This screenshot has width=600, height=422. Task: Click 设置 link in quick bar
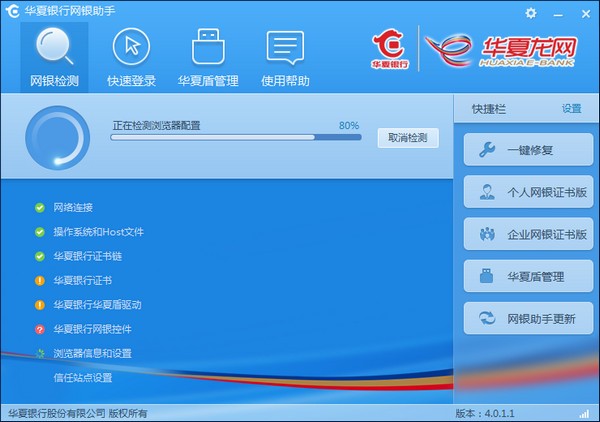pos(571,109)
